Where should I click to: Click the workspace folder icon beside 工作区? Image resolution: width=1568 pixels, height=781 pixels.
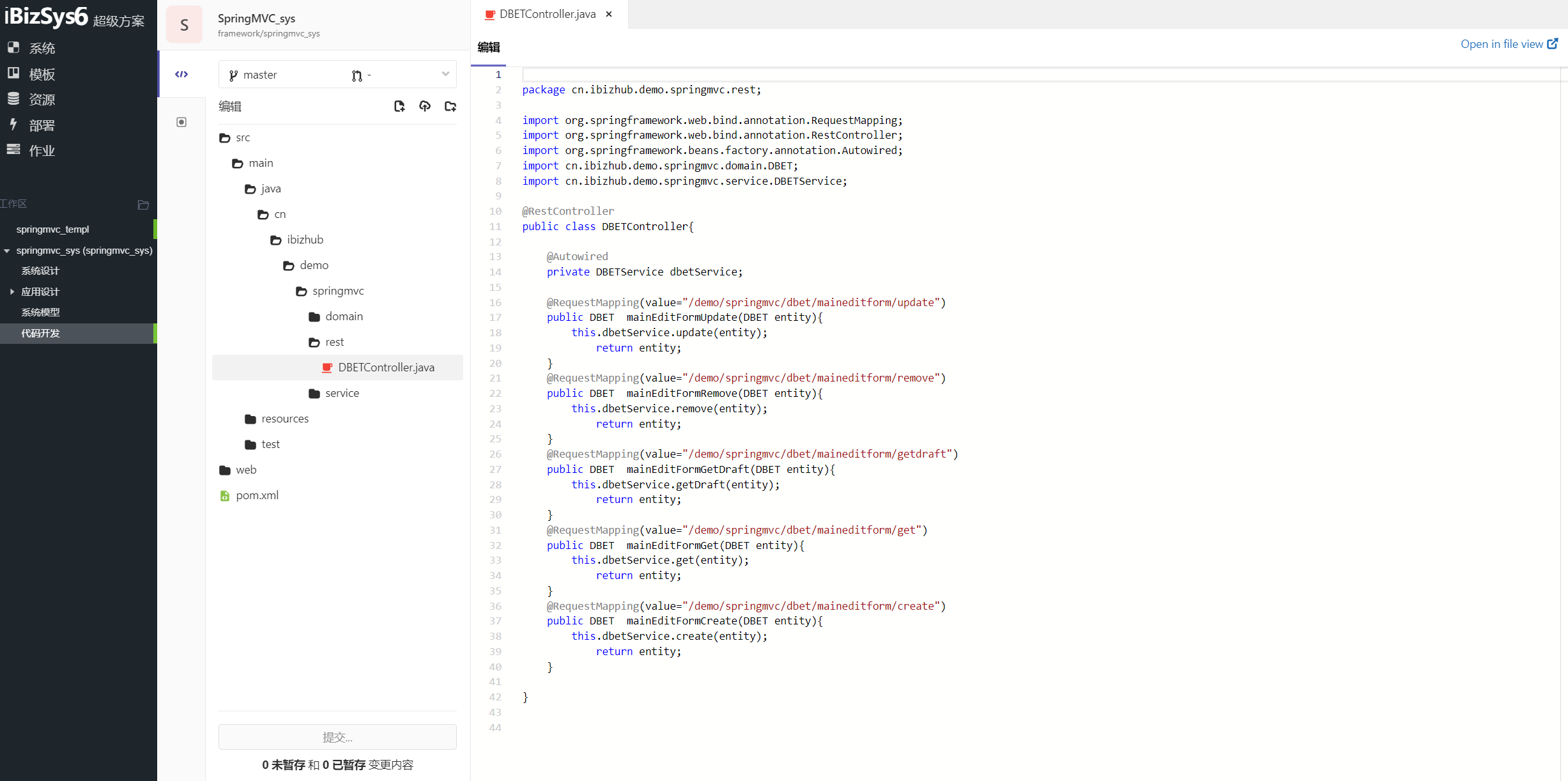tap(143, 205)
